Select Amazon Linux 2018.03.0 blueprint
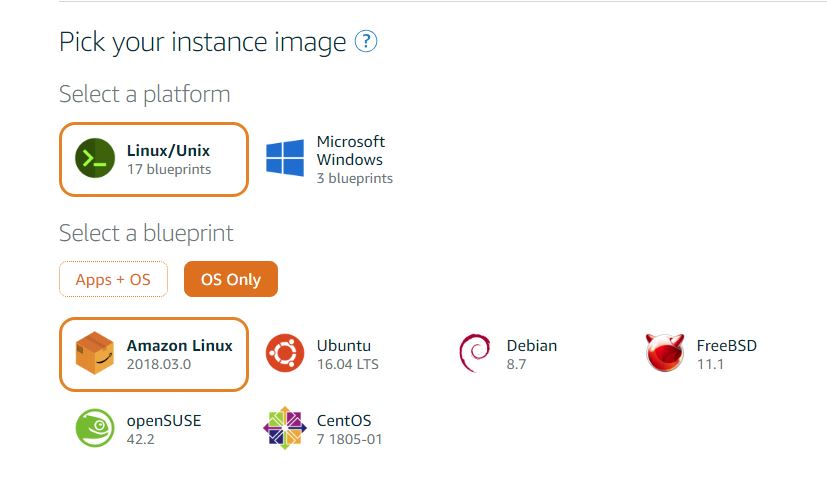827x485 pixels. (x=153, y=354)
